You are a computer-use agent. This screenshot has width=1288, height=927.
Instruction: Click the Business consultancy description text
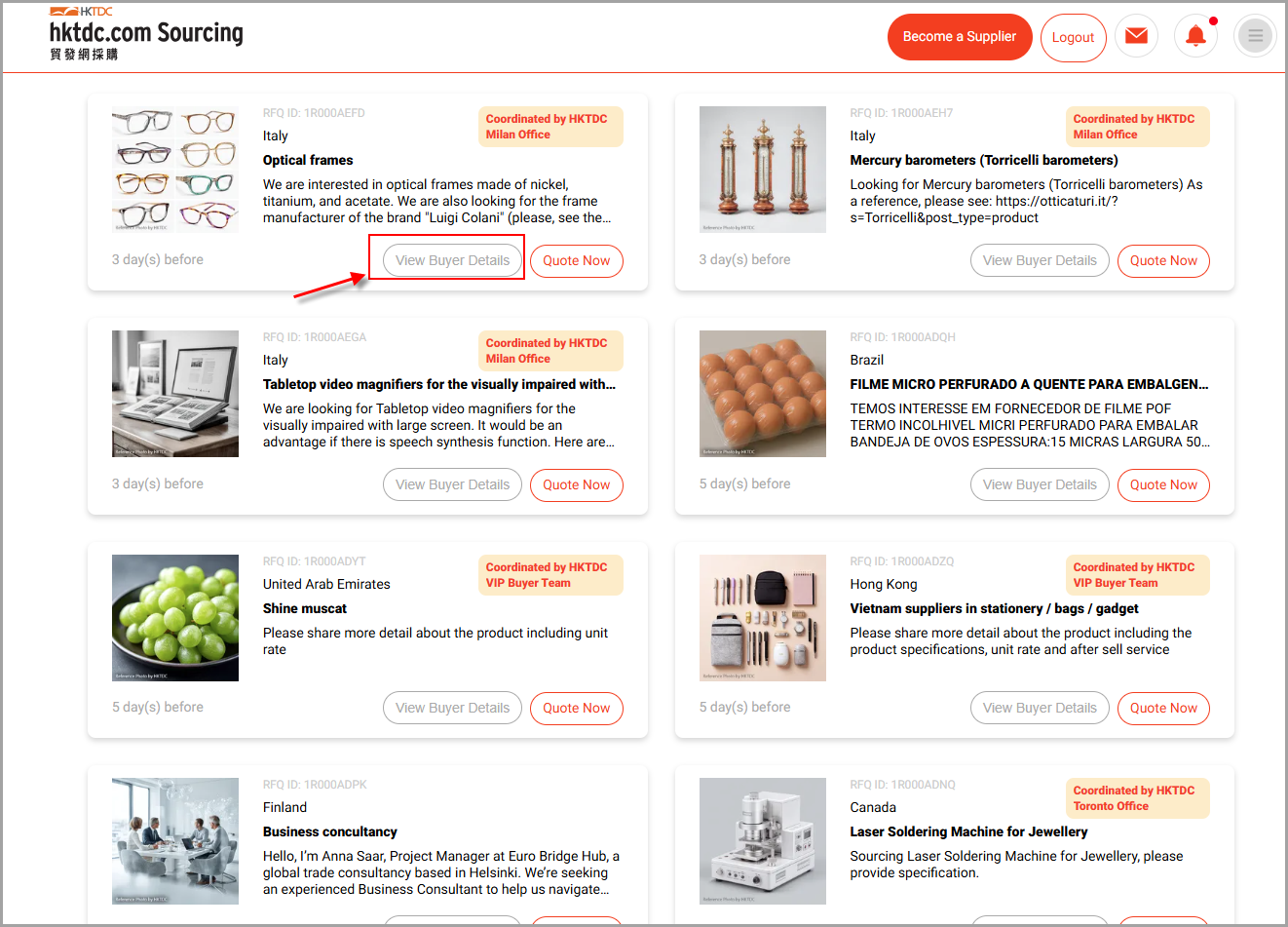(441, 872)
